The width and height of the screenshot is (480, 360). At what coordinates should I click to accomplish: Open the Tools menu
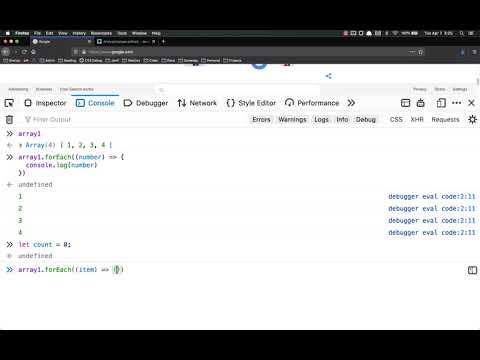[x=122, y=33]
